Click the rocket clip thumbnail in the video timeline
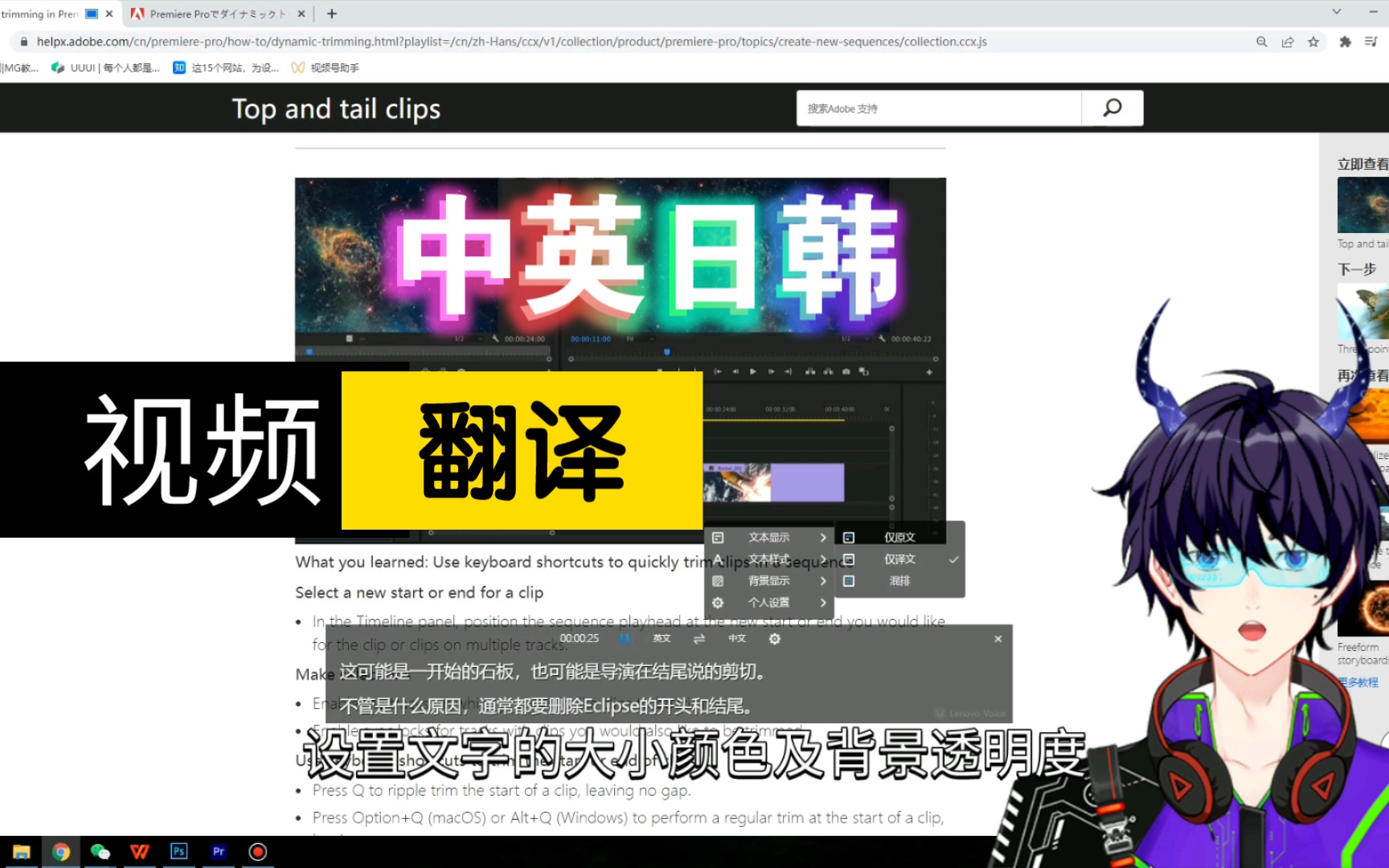This screenshot has width=1389, height=868. point(737,482)
